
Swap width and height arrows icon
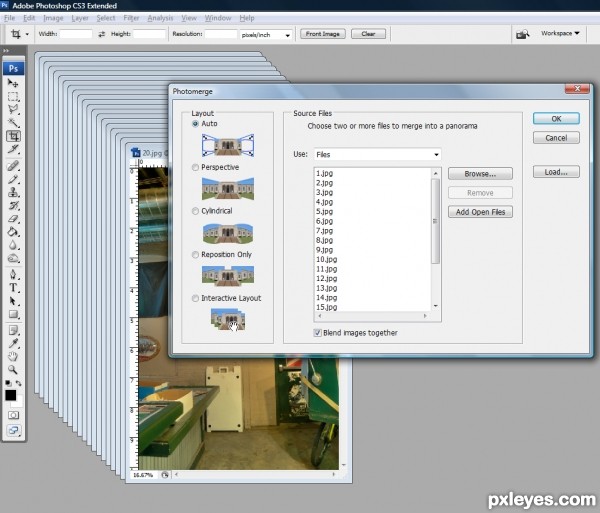(x=101, y=34)
